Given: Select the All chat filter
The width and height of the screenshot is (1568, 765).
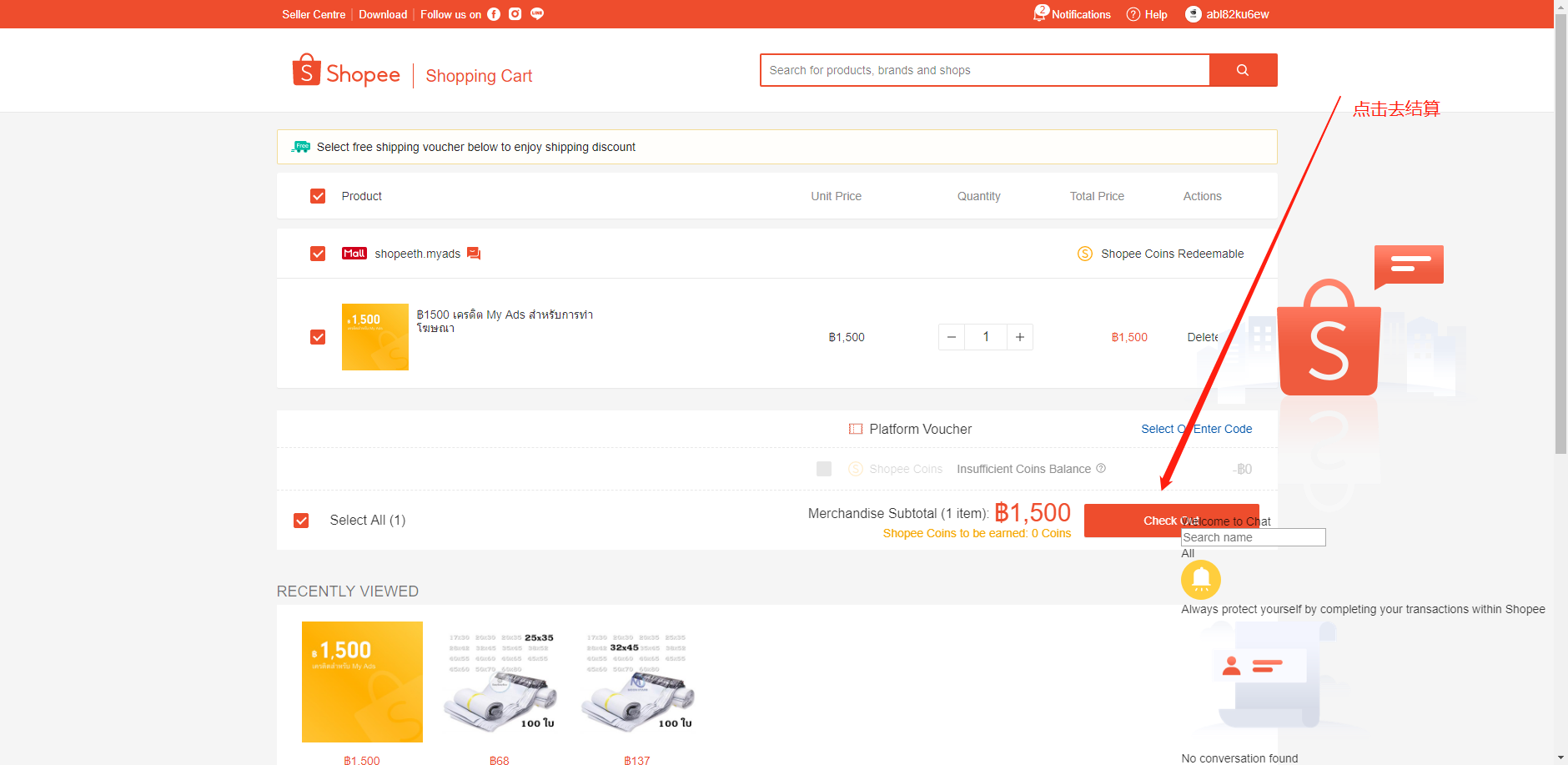Looking at the screenshot, I should point(1188,553).
